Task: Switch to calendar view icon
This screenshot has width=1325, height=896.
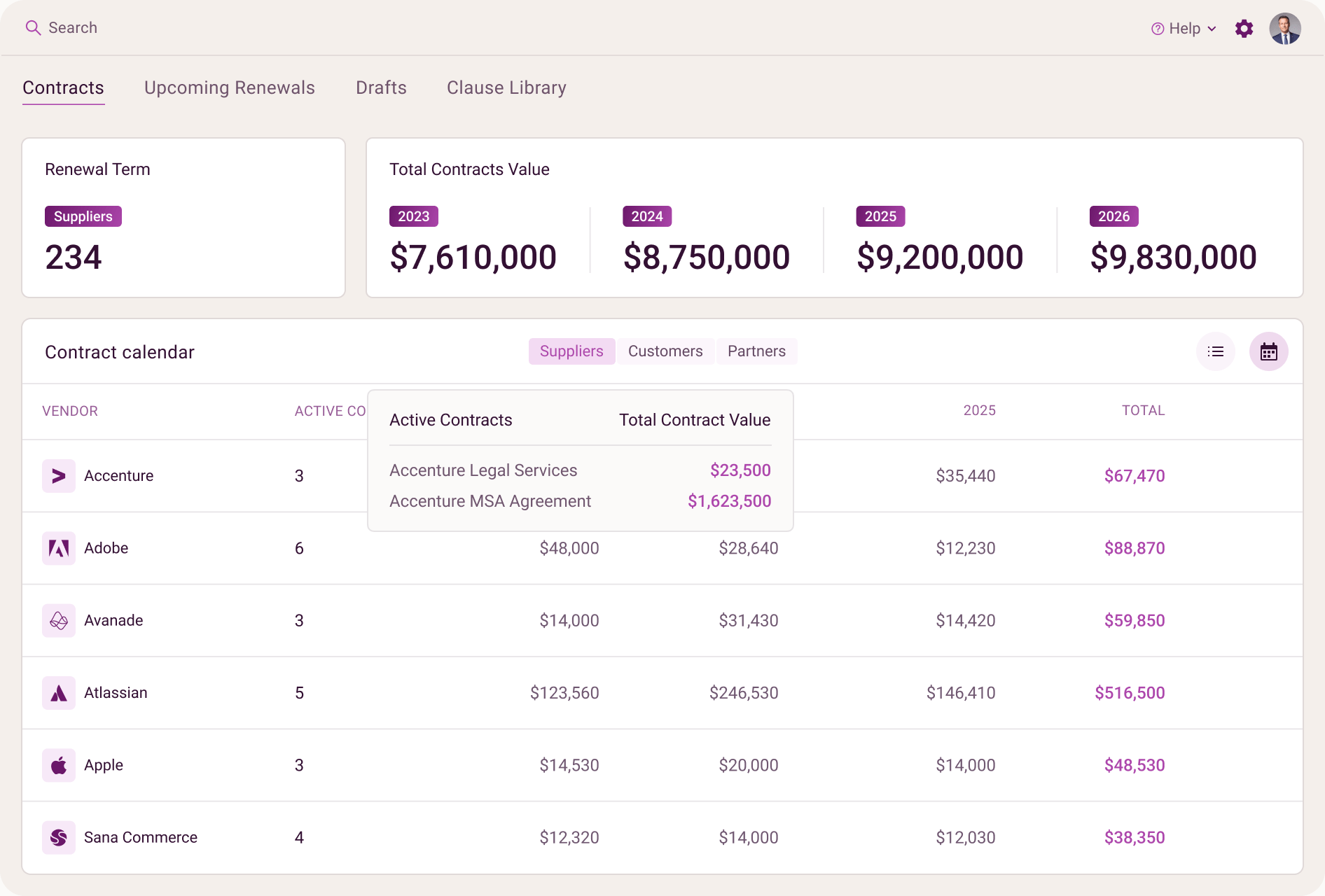Action: coord(1269,351)
